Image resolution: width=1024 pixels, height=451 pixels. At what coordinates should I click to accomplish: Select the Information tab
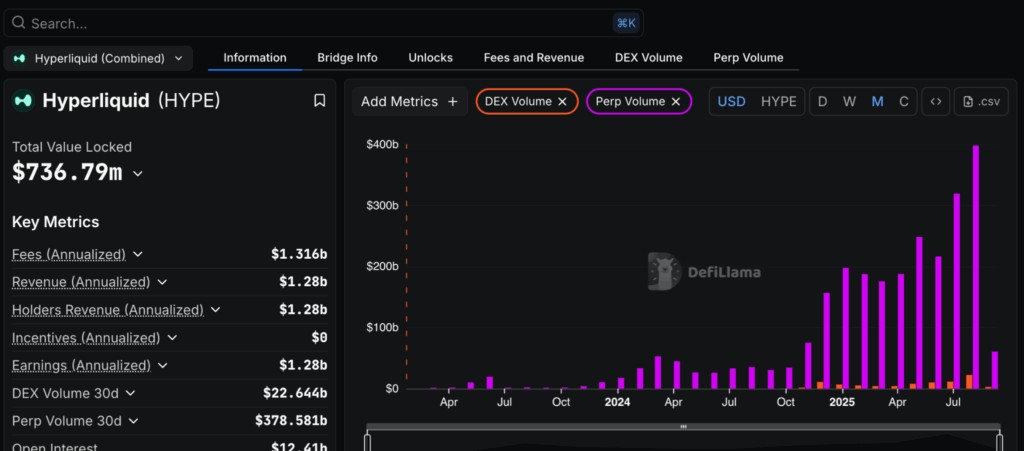click(255, 57)
